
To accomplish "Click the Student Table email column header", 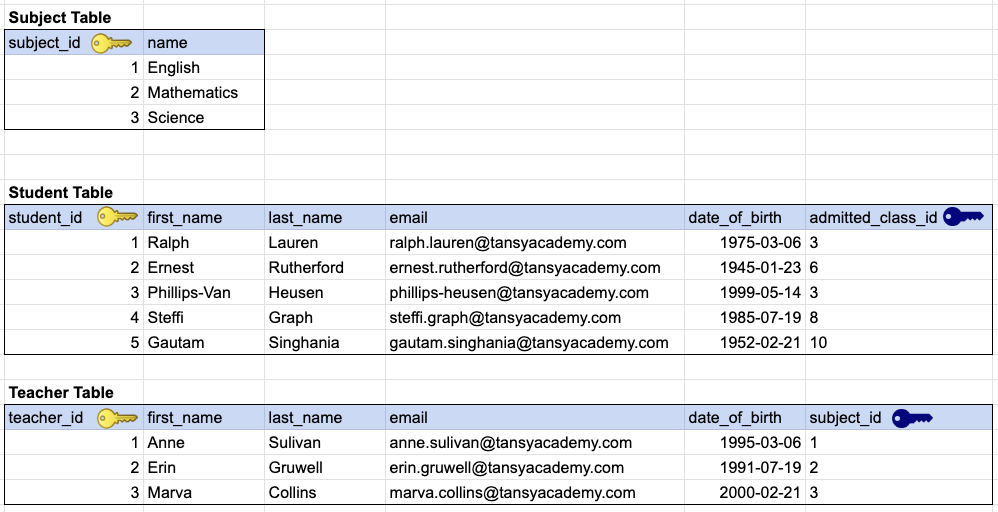I will pyautogui.click(x=535, y=218).
